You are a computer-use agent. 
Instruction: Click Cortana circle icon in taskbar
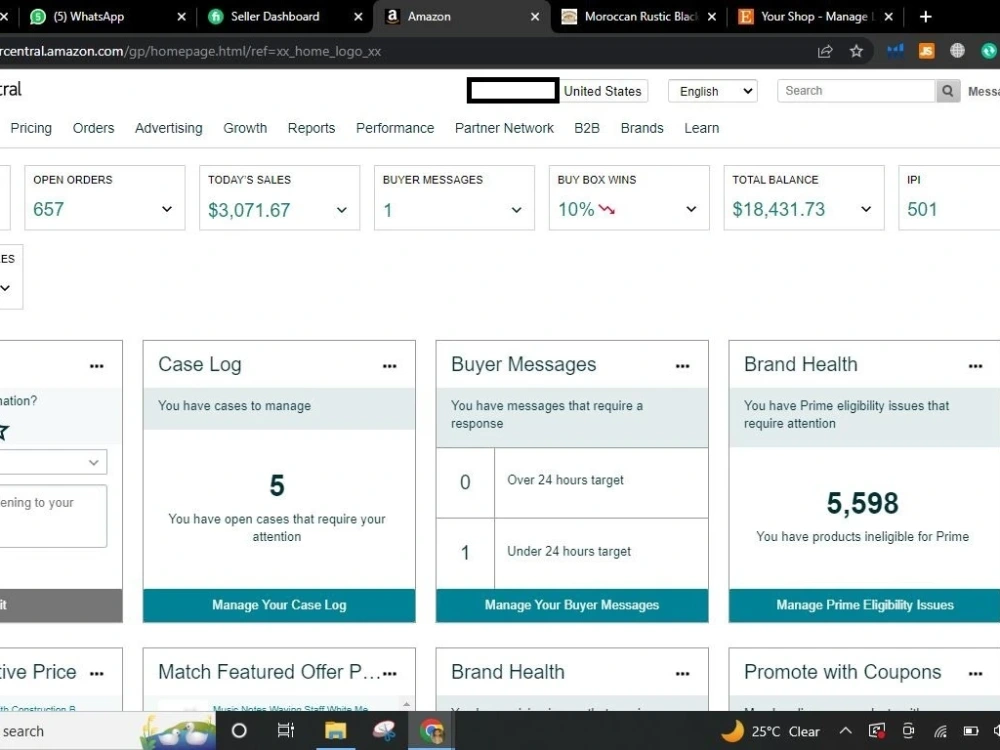click(239, 730)
